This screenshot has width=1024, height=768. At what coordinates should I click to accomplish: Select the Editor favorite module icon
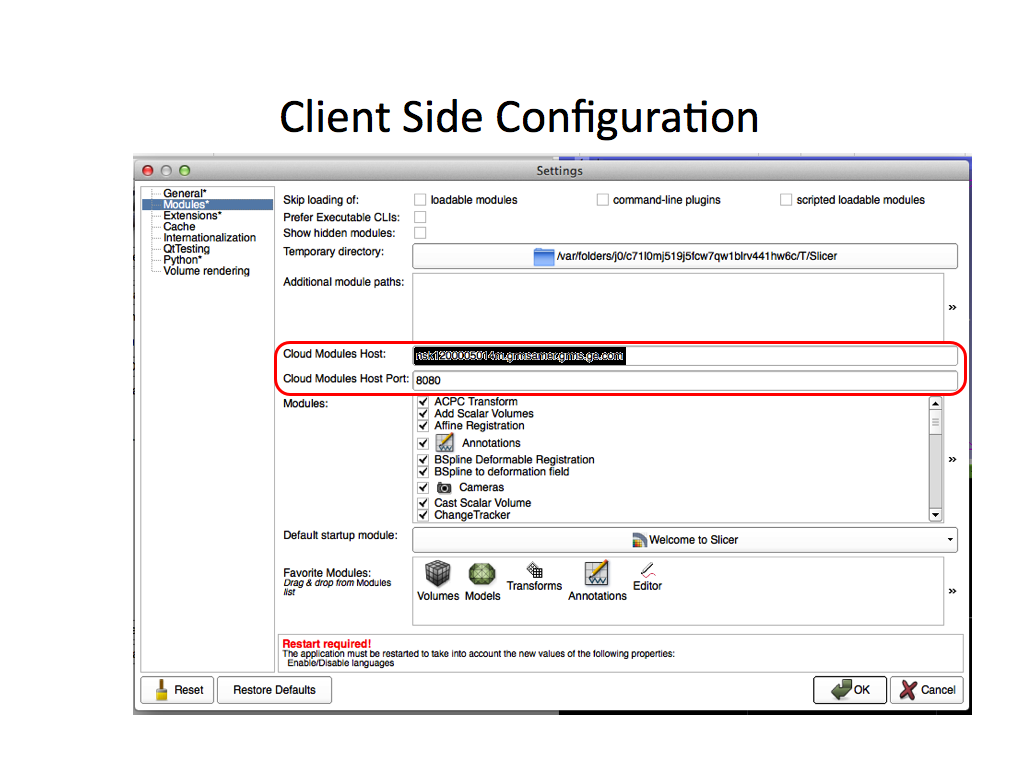(647, 570)
